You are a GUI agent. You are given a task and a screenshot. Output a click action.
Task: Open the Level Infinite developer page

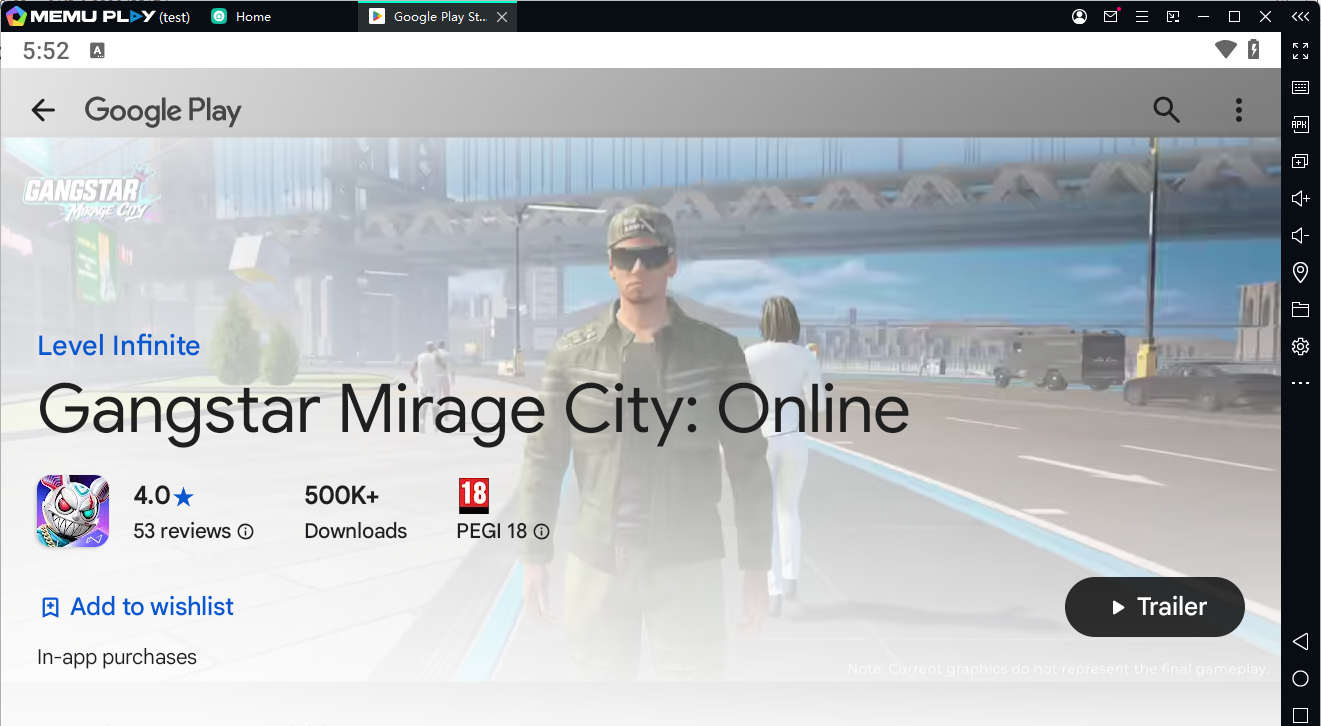point(119,346)
